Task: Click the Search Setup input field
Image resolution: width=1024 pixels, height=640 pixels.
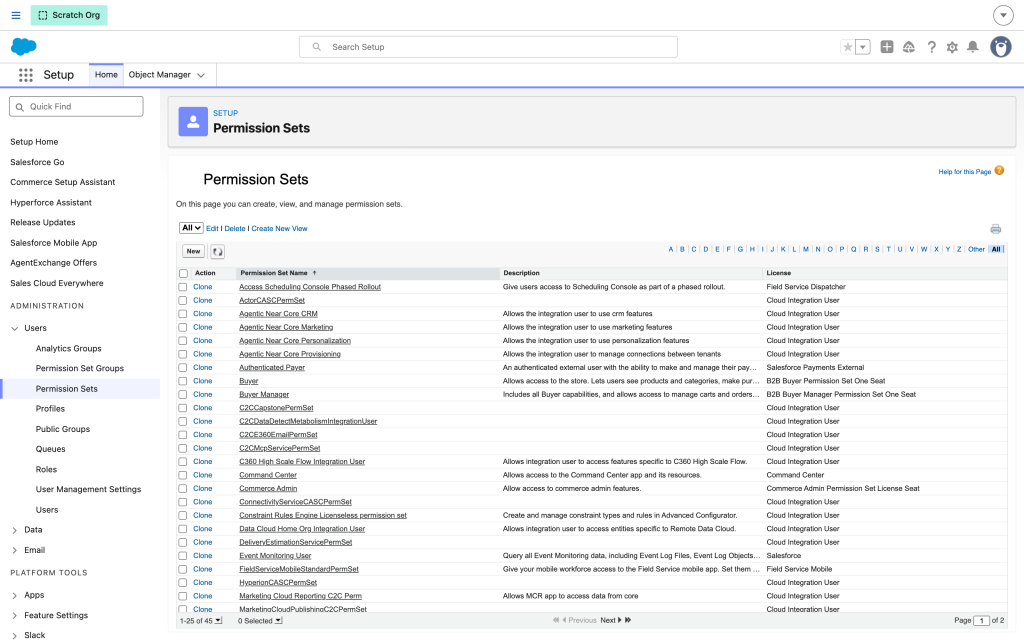Action: point(488,47)
